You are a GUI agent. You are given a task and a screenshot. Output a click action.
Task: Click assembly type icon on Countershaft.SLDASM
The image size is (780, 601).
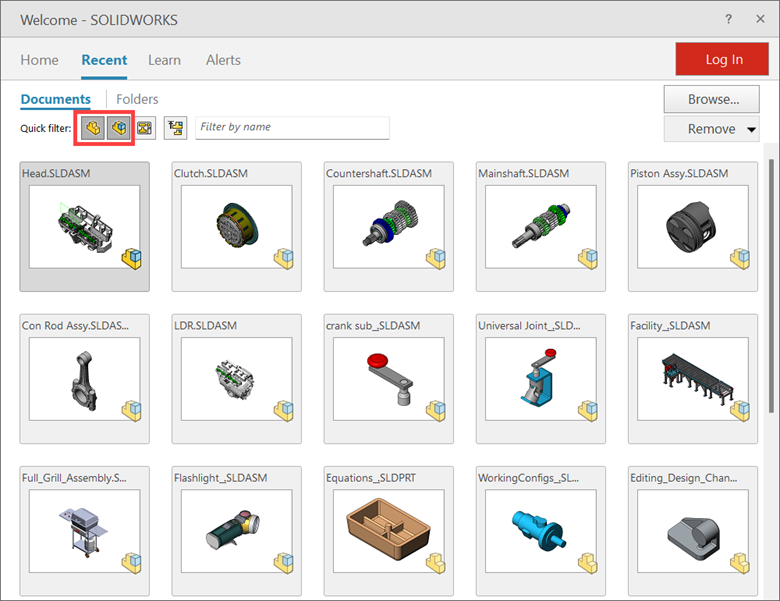coord(436,259)
